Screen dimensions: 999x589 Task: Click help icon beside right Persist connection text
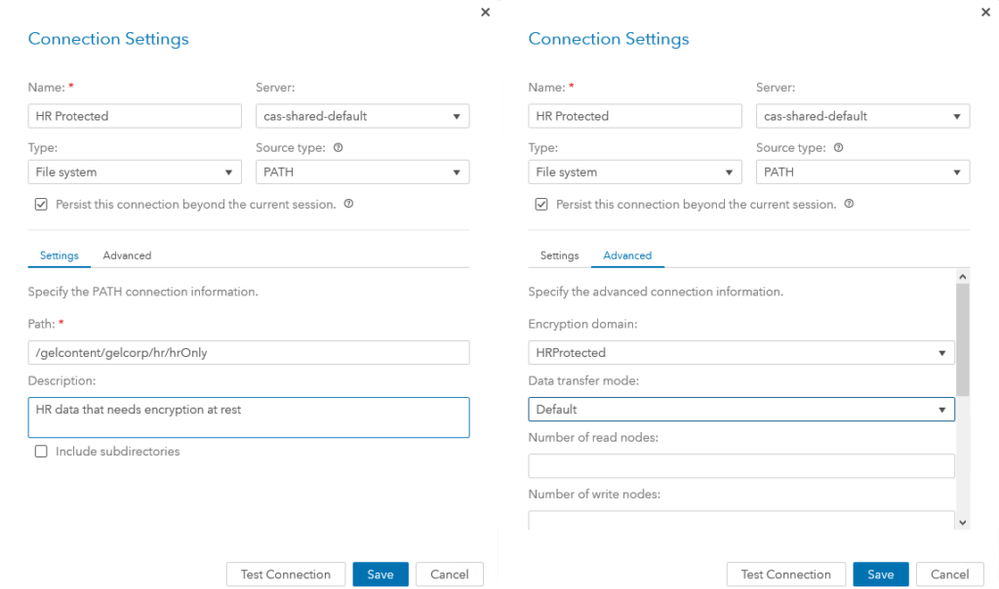tap(849, 204)
